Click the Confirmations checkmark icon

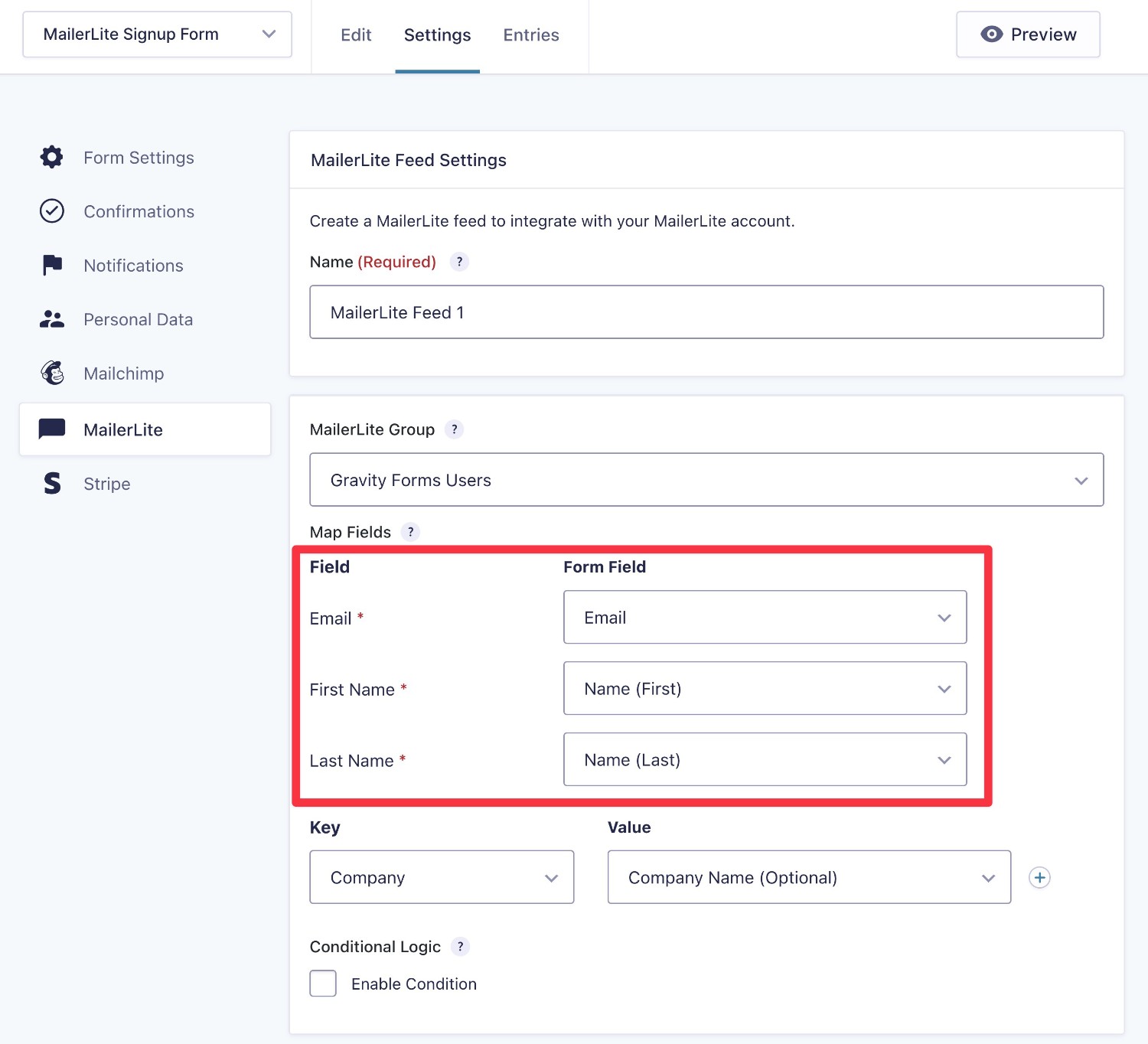pos(52,210)
